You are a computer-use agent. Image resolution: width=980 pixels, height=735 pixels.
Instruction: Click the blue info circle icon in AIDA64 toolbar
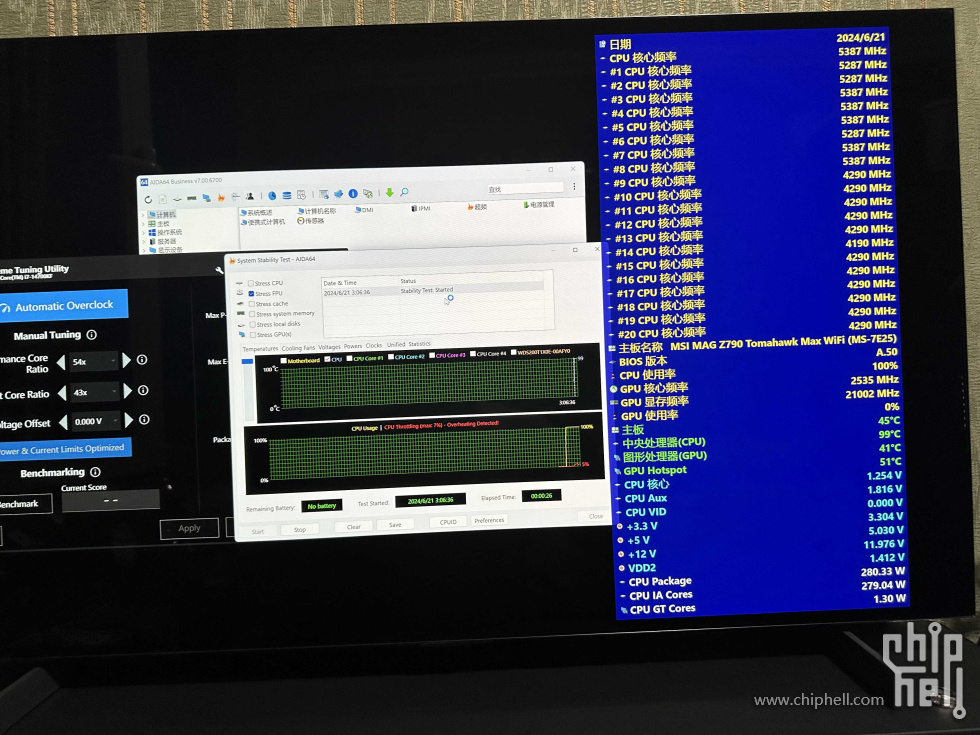tap(352, 194)
